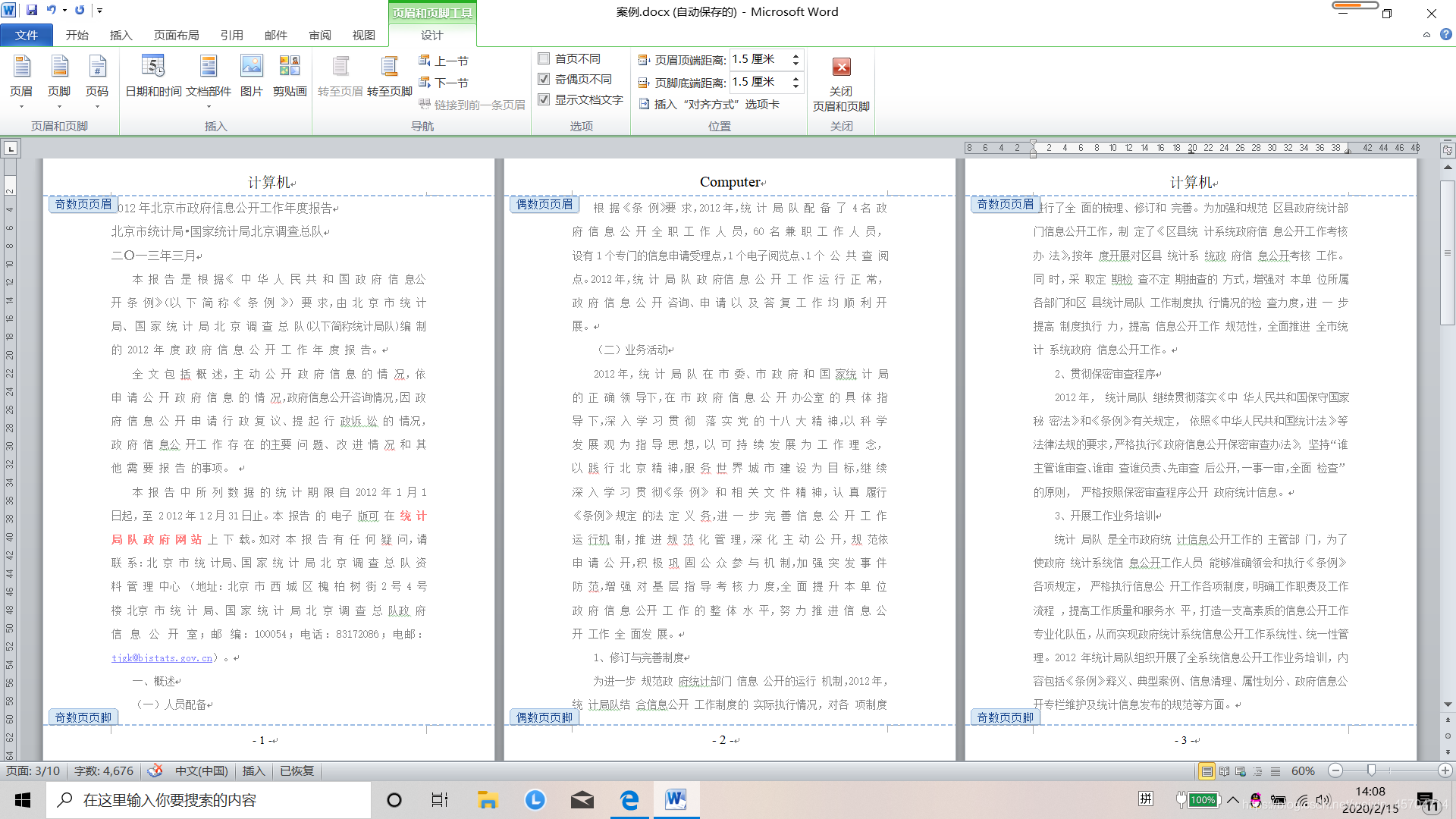Click the zoom slider in status bar
This screenshot has width=1456, height=819.
[1371, 770]
